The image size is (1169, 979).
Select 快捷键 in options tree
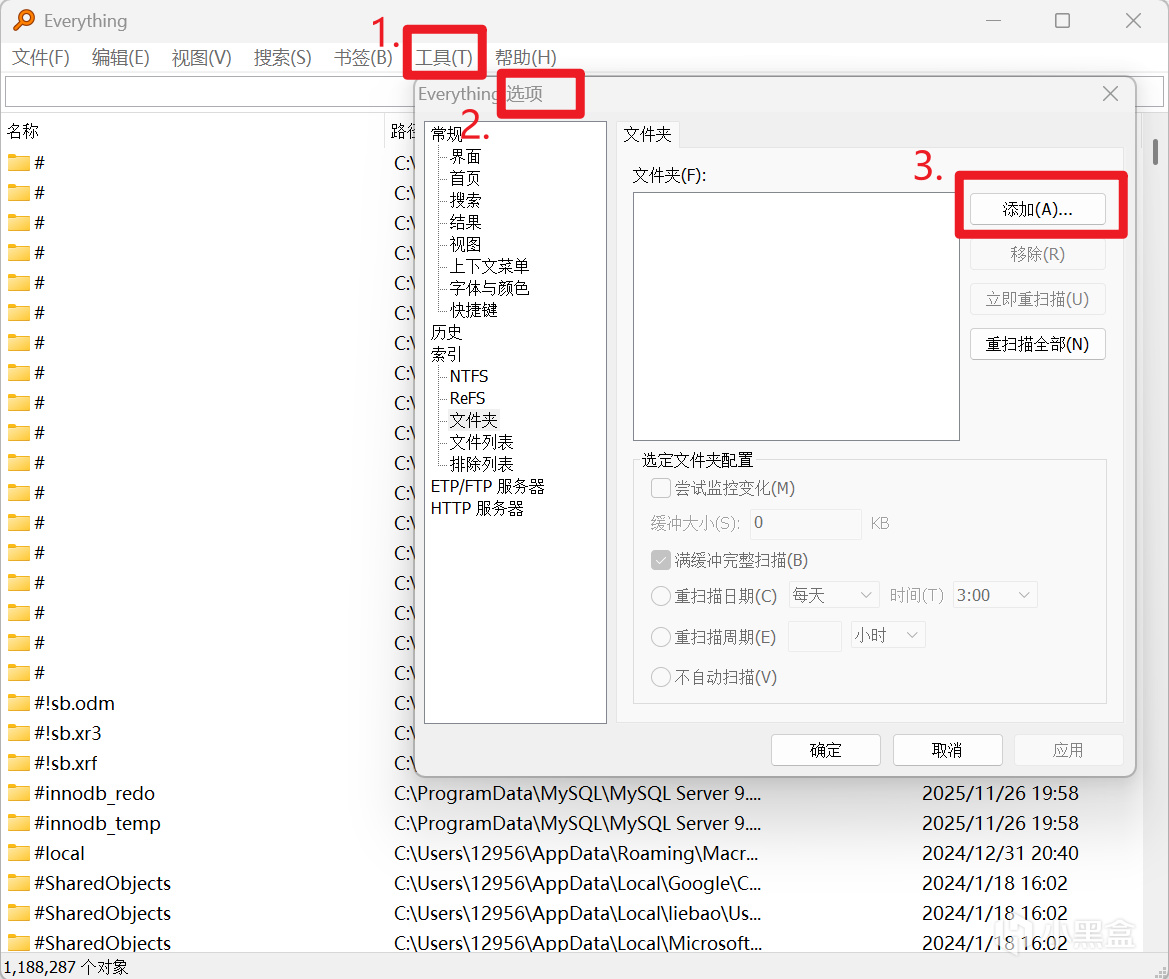coord(473,310)
